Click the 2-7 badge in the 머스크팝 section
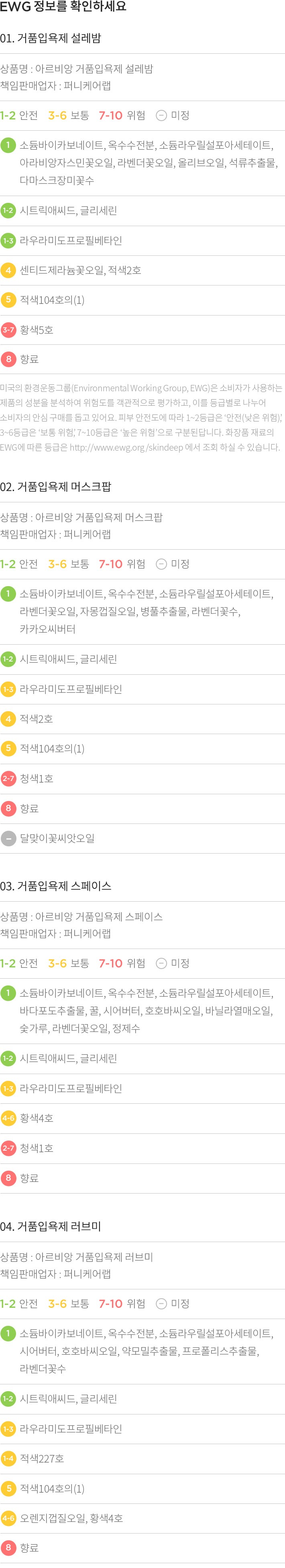 tap(8, 779)
